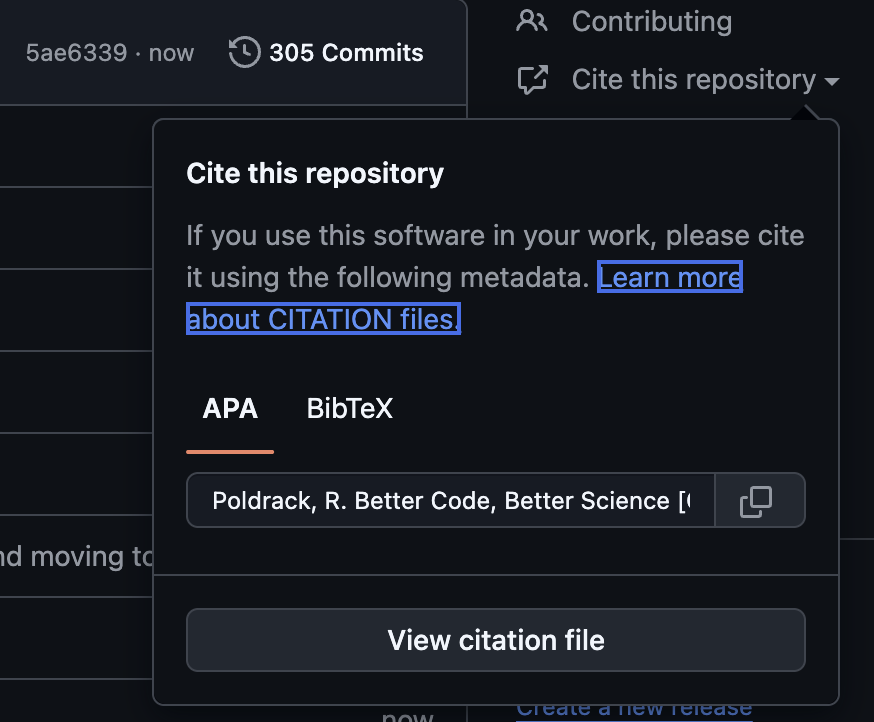Image resolution: width=874 pixels, height=722 pixels.
Task: Click the 5ae6339 commit hash
Action: (76, 53)
